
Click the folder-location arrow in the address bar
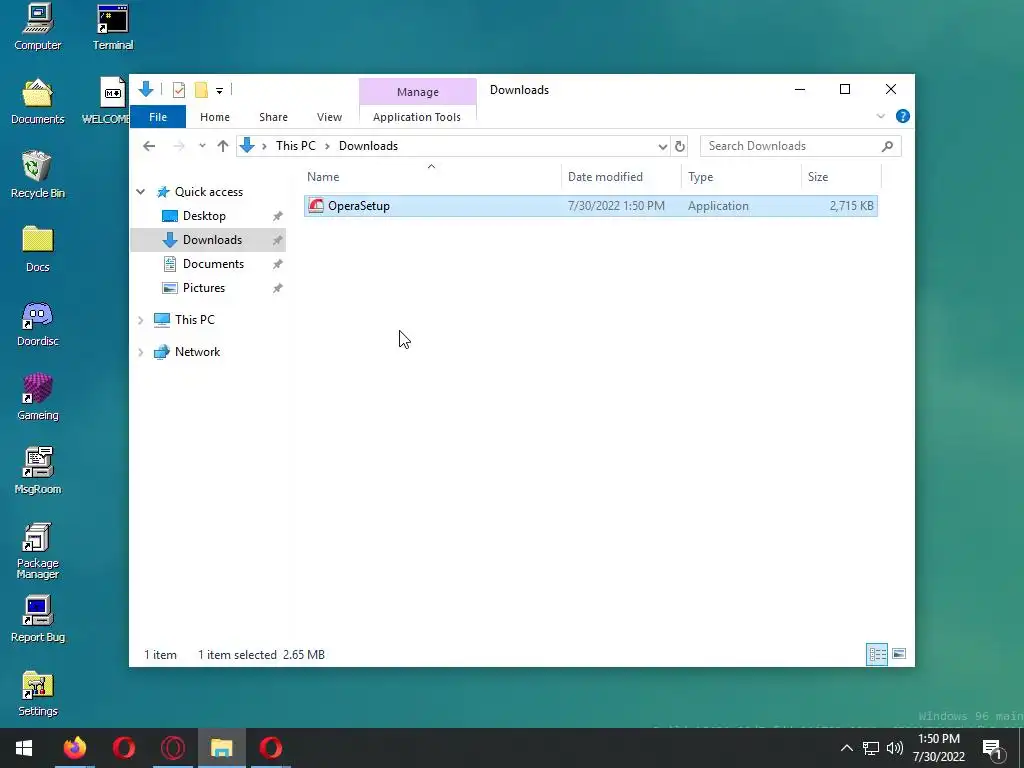(247, 146)
